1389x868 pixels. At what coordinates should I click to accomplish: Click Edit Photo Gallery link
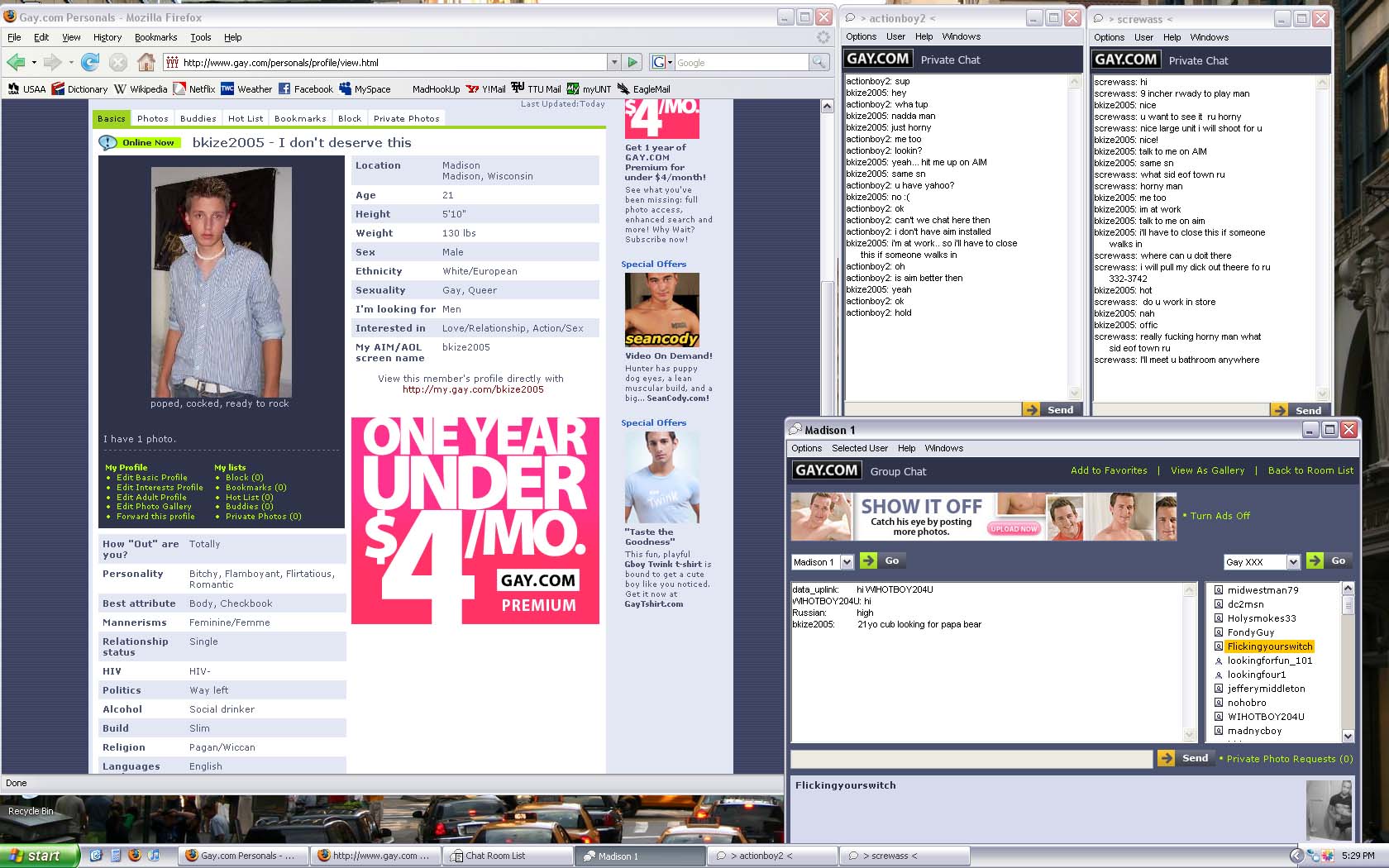154,507
